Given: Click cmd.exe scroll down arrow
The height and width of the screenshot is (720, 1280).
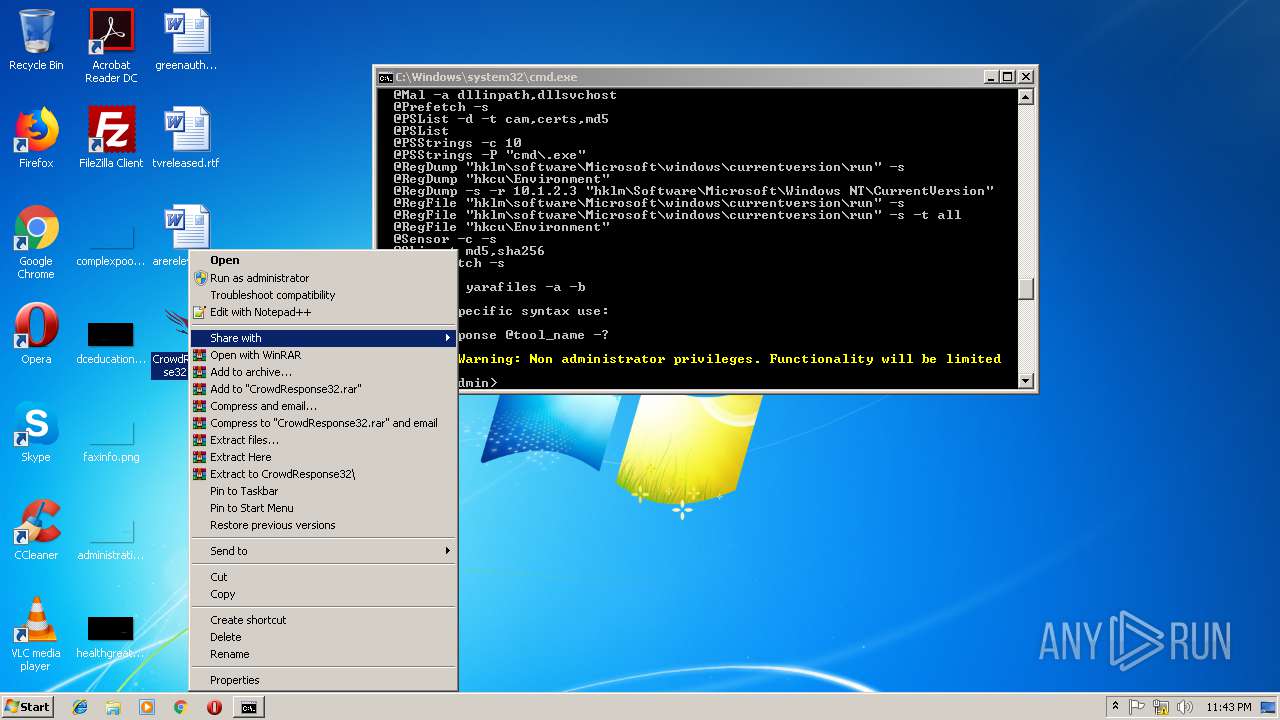Looking at the screenshot, I should pos(1025,381).
